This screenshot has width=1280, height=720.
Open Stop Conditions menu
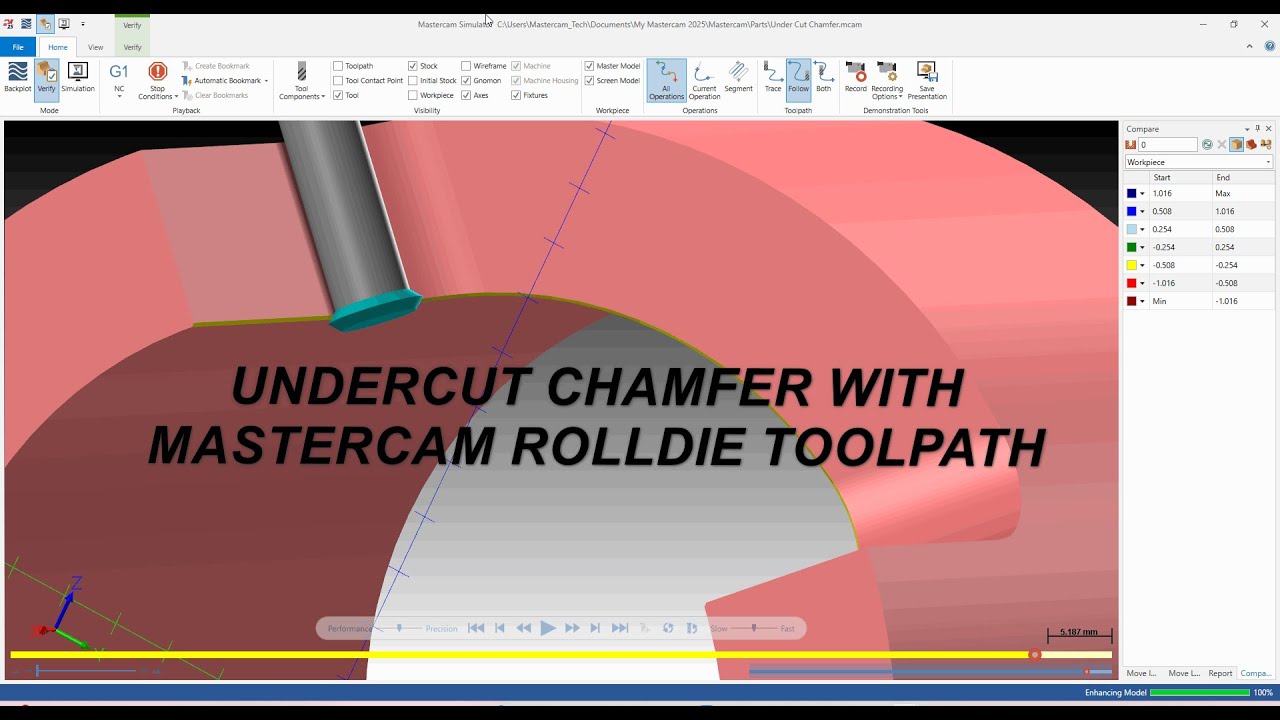[158, 81]
